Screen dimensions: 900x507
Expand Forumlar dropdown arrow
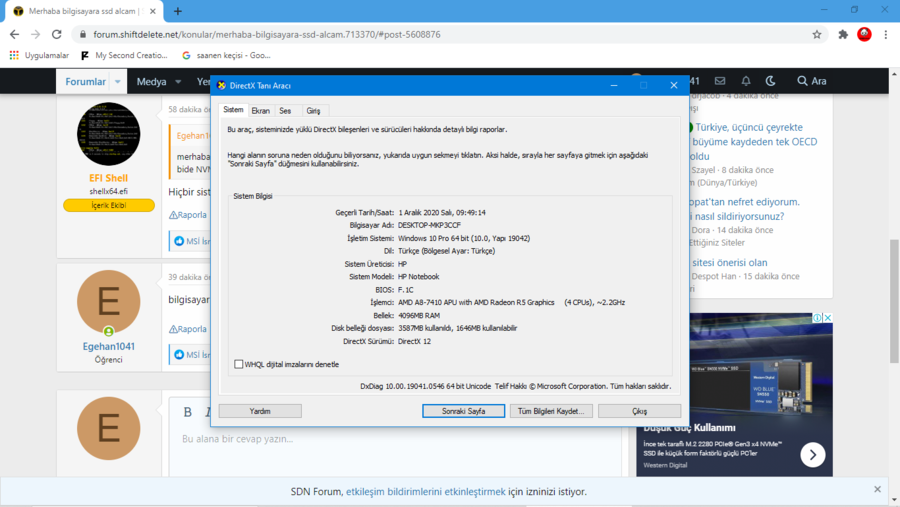coord(118,82)
